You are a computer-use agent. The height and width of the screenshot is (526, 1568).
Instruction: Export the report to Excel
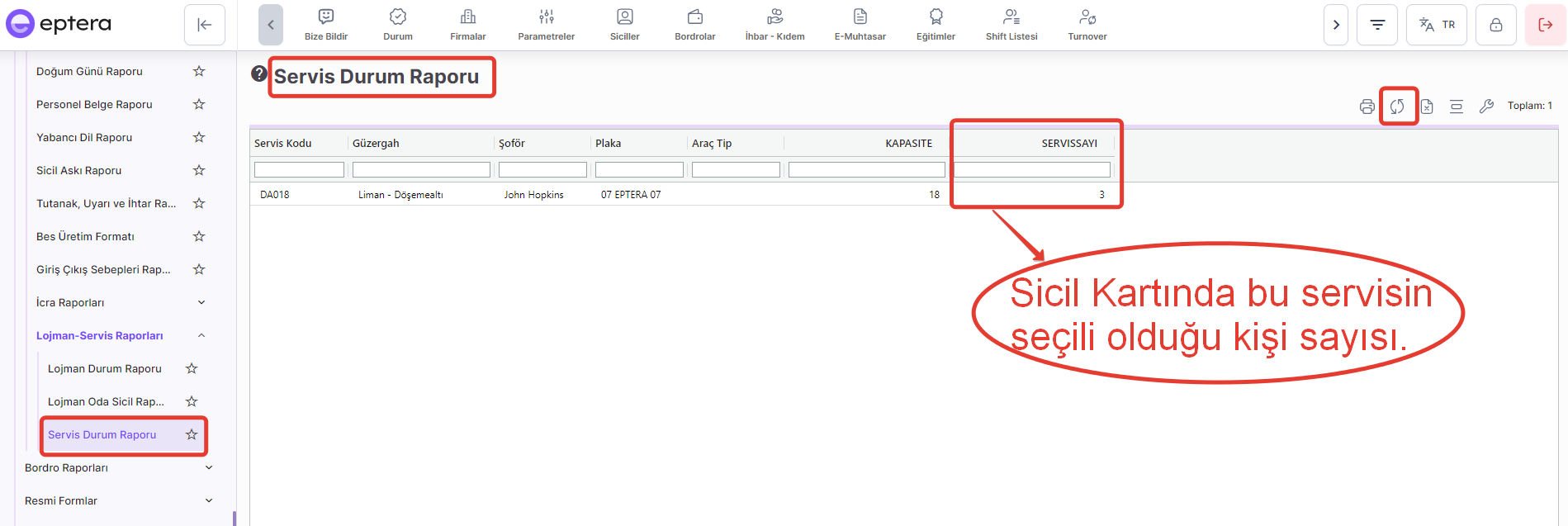tap(1427, 107)
